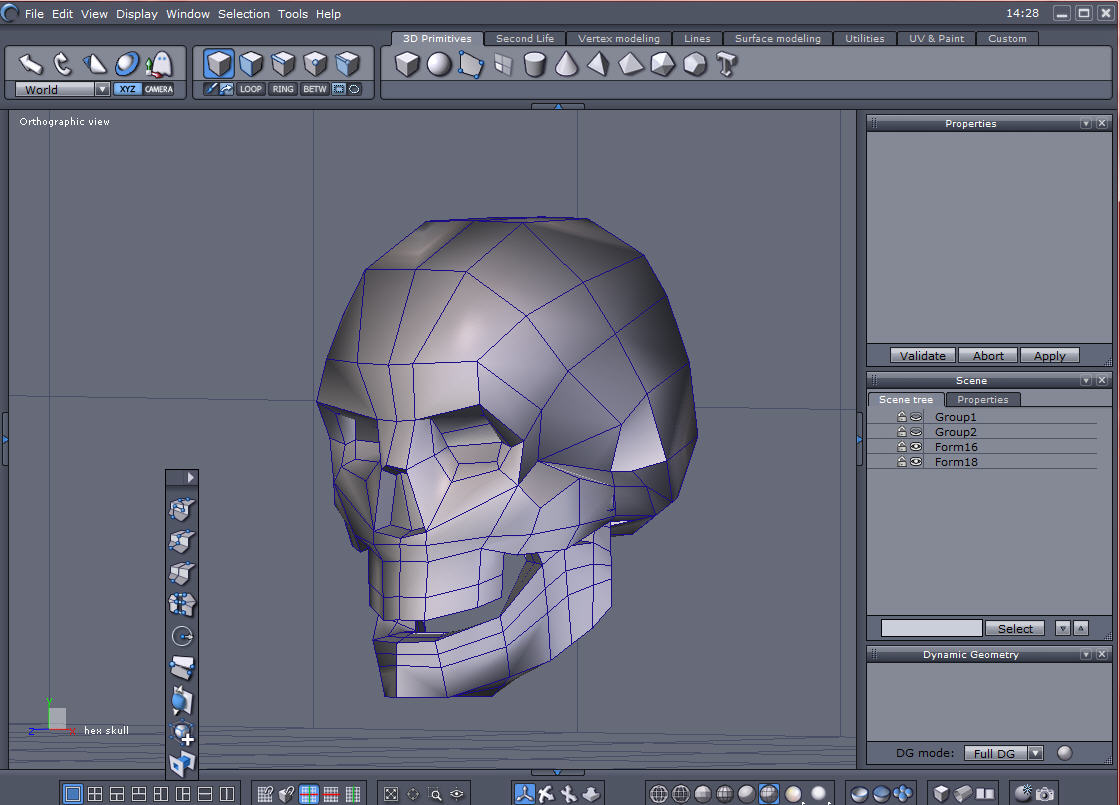Select Form16 in the scene tree
This screenshot has width=1120, height=805.
956,447
